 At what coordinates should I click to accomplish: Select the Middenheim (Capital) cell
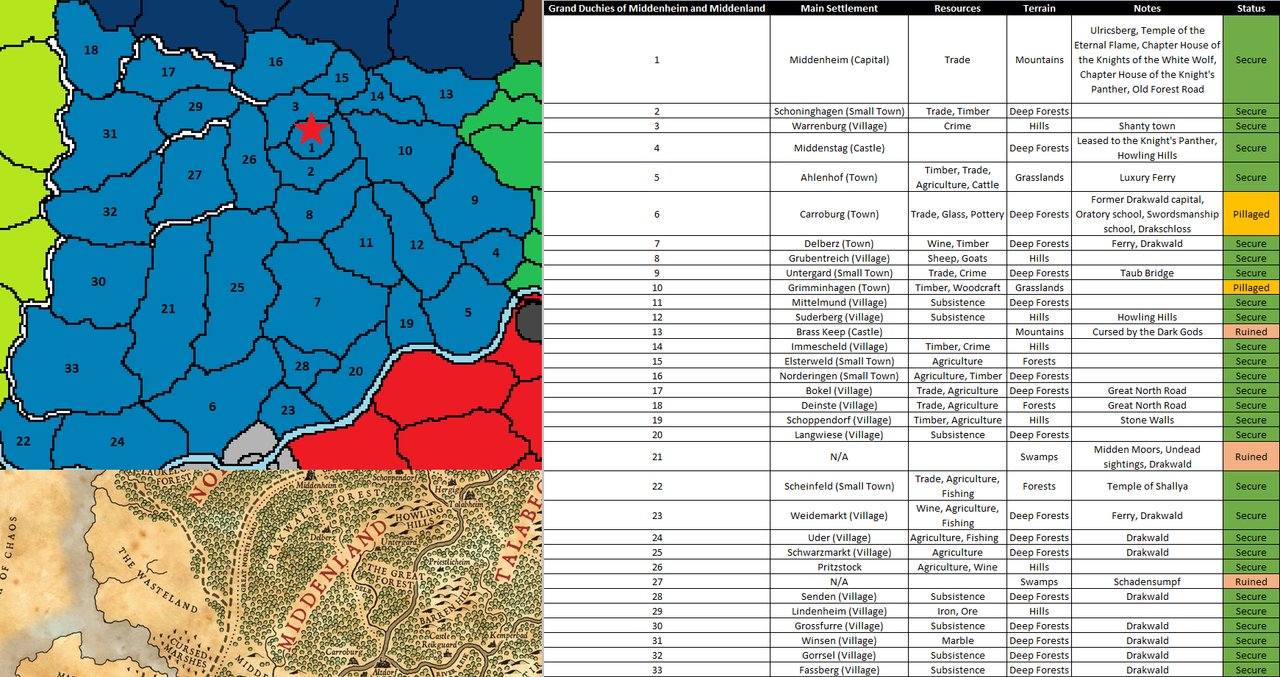coord(839,60)
